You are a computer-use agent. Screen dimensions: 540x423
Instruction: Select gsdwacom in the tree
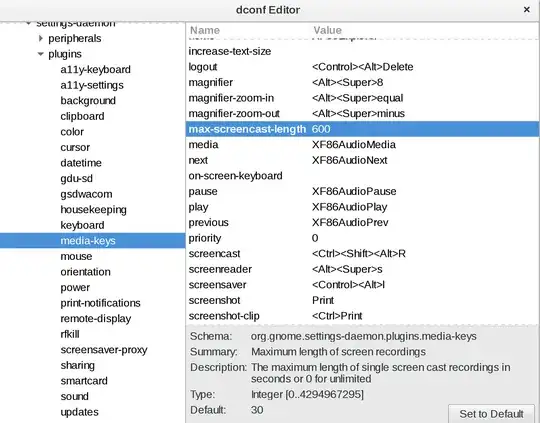pos(86,194)
